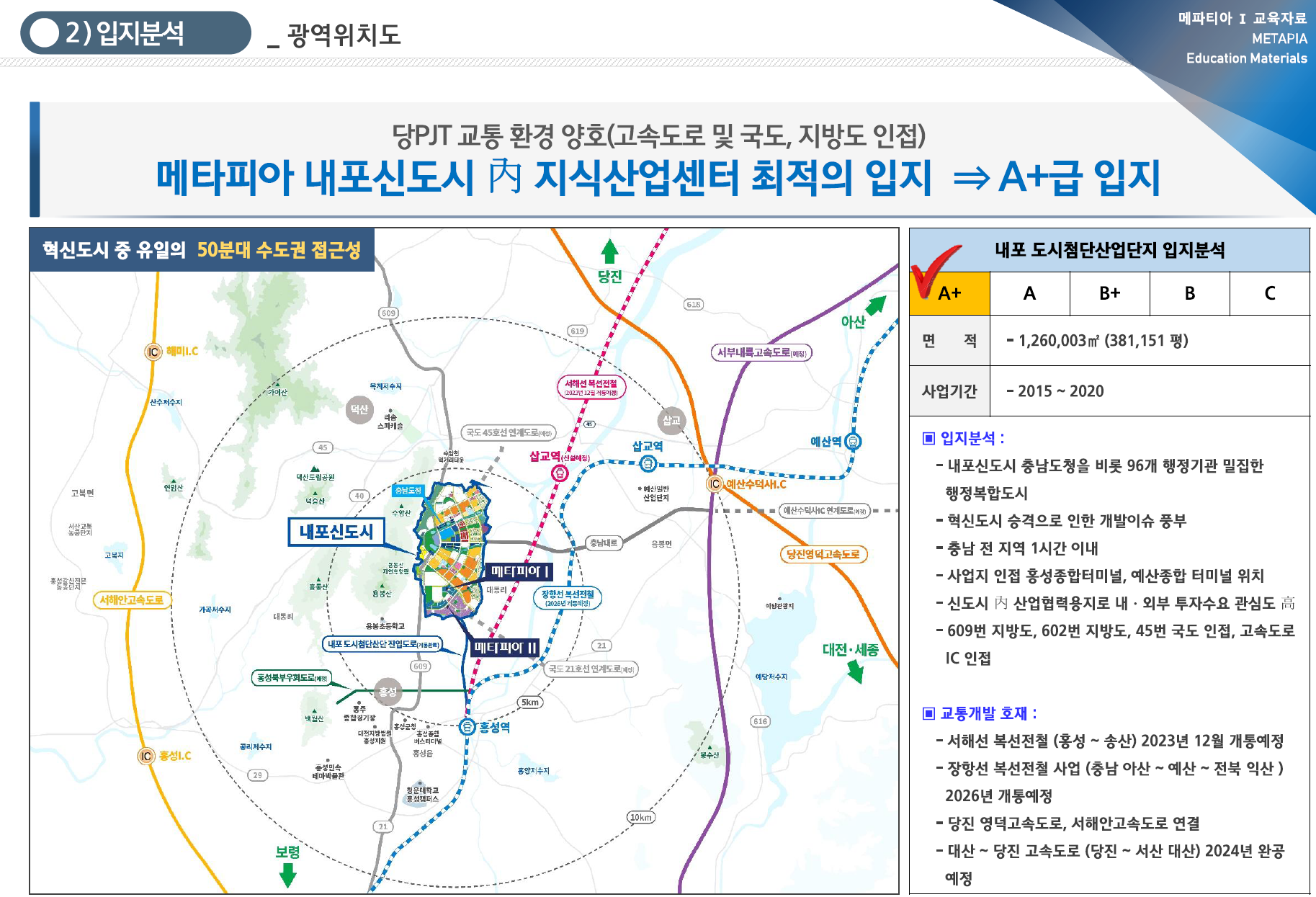Click the 혁신도시 승격으로 인한 개발이슈 풍부 bullet
The width and height of the screenshot is (1316, 897).
pyautogui.click(x=1061, y=521)
